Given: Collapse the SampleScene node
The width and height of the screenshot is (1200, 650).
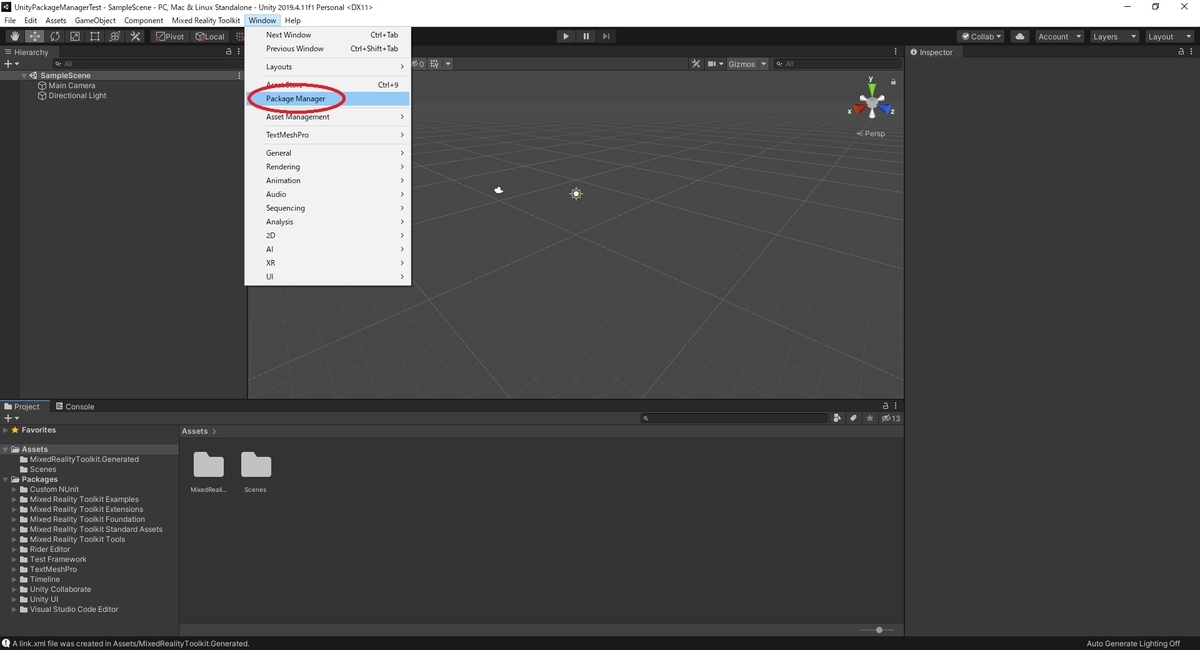Looking at the screenshot, I should (24, 76).
